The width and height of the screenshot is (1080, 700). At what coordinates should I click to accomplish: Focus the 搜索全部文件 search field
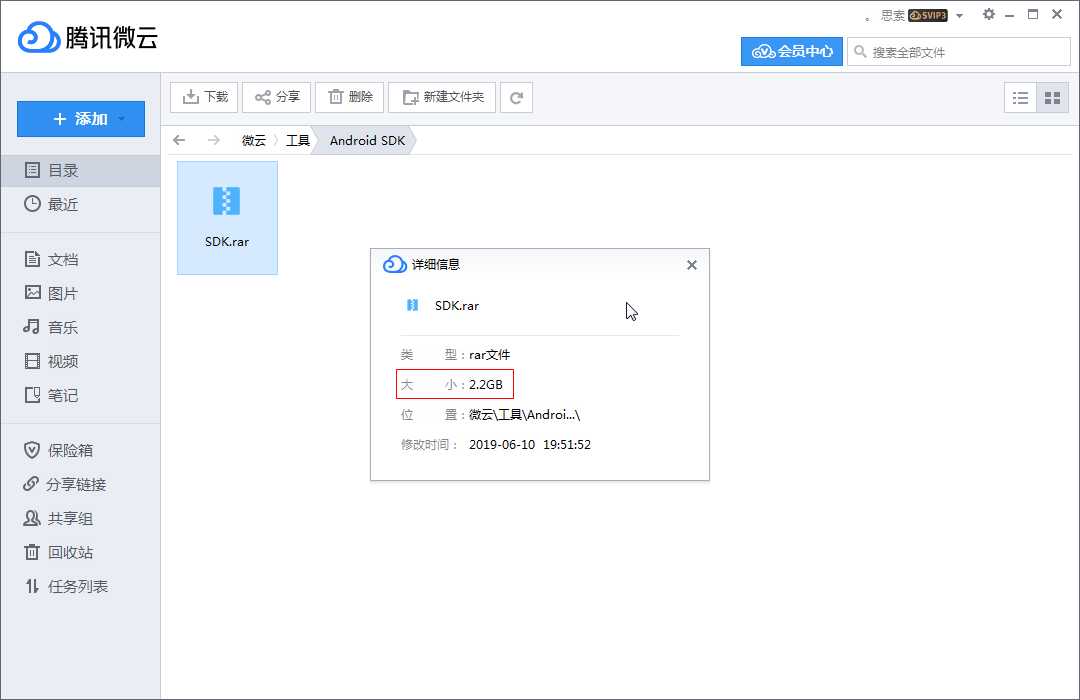[959, 52]
